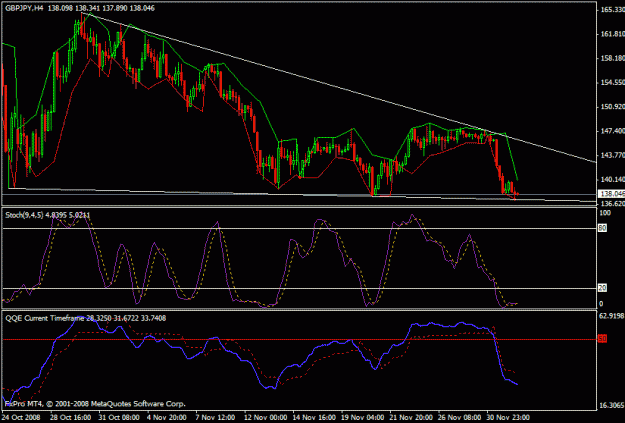This screenshot has height=423, width=625.
Task: Click the 7 Nov 12:00 time label
Action: 215,418
